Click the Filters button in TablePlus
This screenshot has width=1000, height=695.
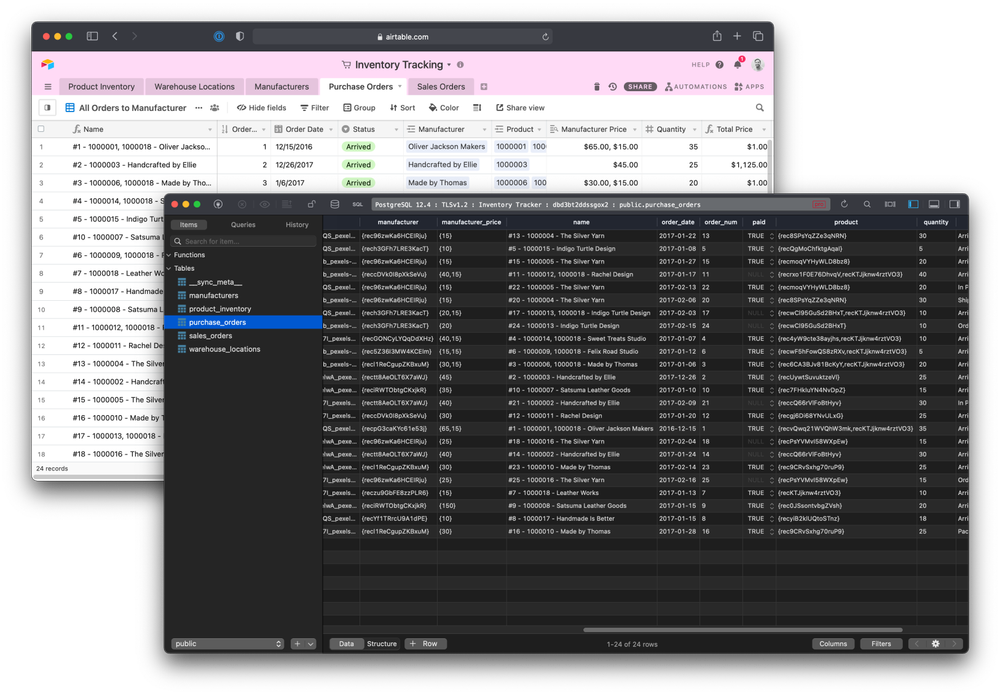click(881, 644)
